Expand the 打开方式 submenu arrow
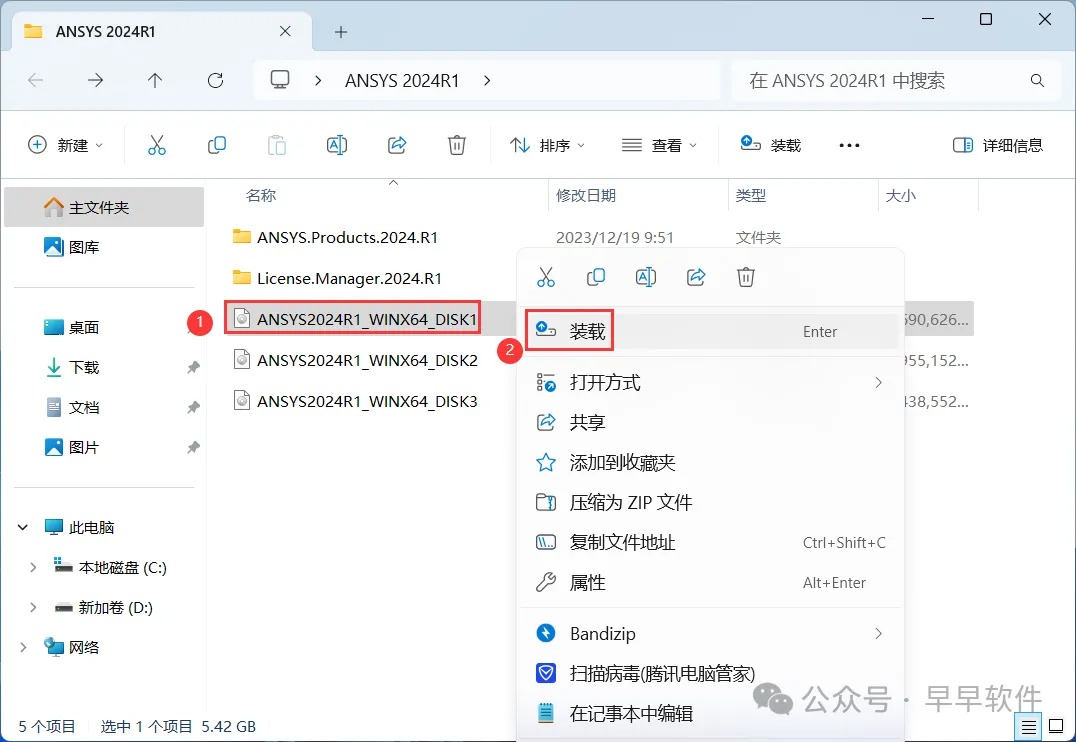 [x=878, y=382]
